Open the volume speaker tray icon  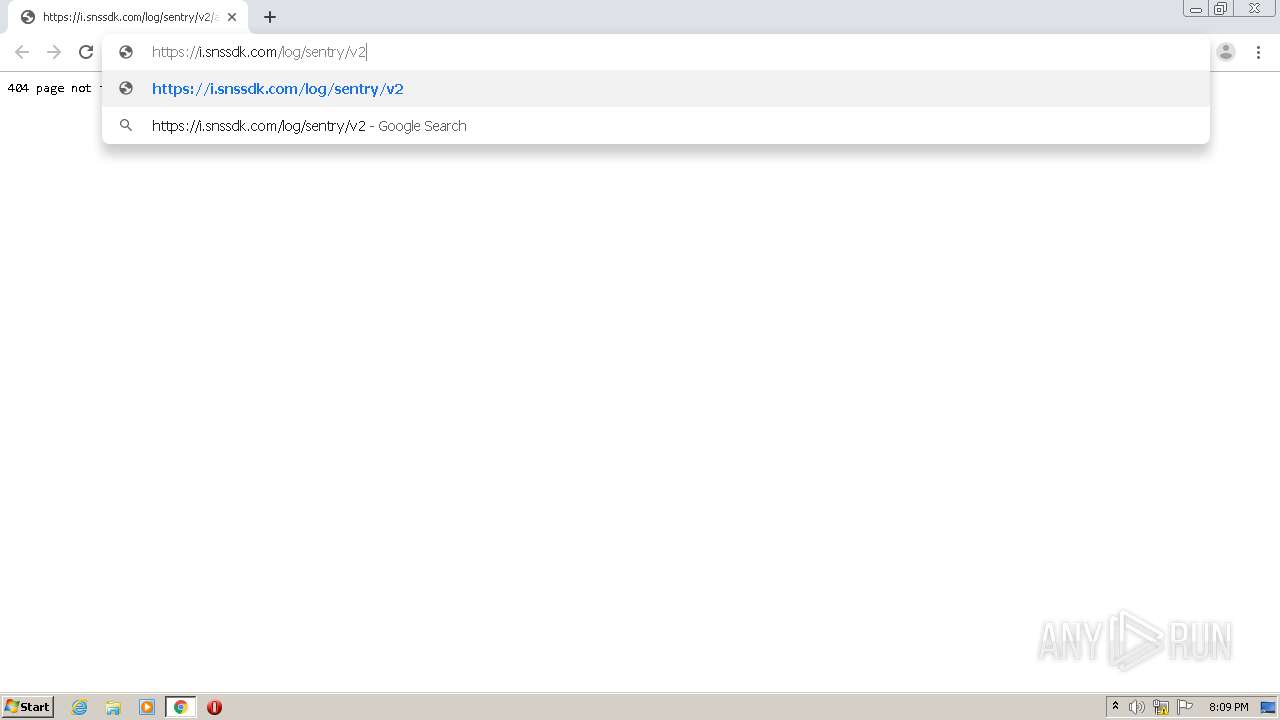(x=1137, y=707)
